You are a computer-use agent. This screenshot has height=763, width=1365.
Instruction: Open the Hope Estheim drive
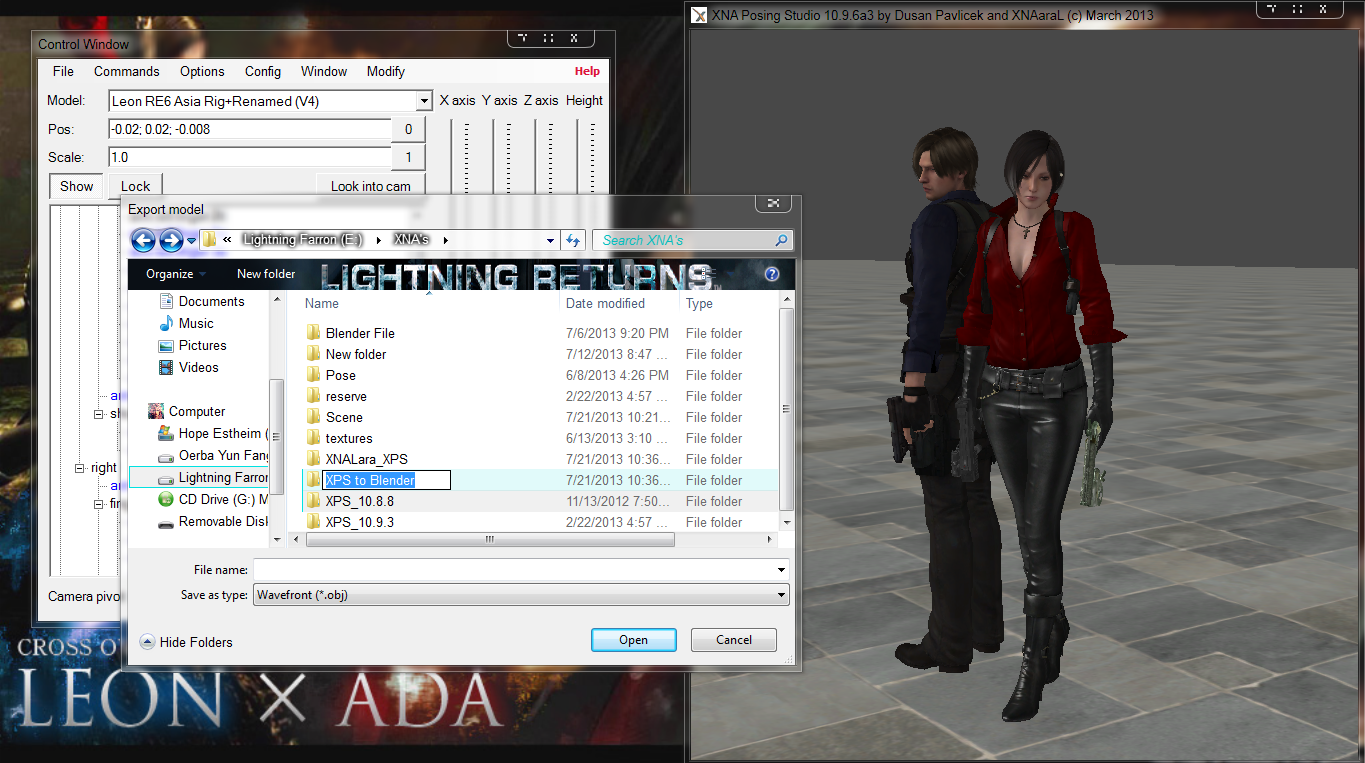pyautogui.click(x=213, y=433)
